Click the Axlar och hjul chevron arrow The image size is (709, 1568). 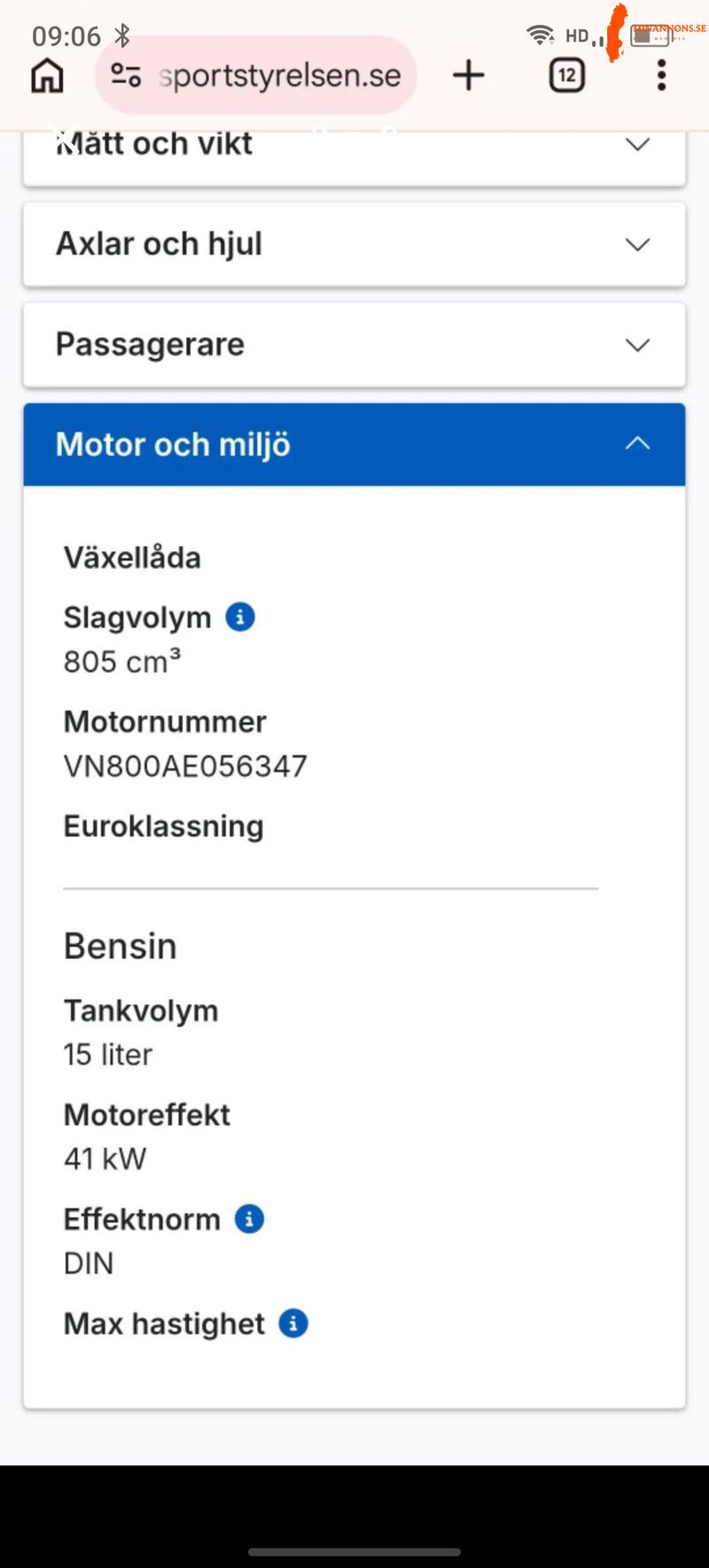pyautogui.click(x=638, y=245)
